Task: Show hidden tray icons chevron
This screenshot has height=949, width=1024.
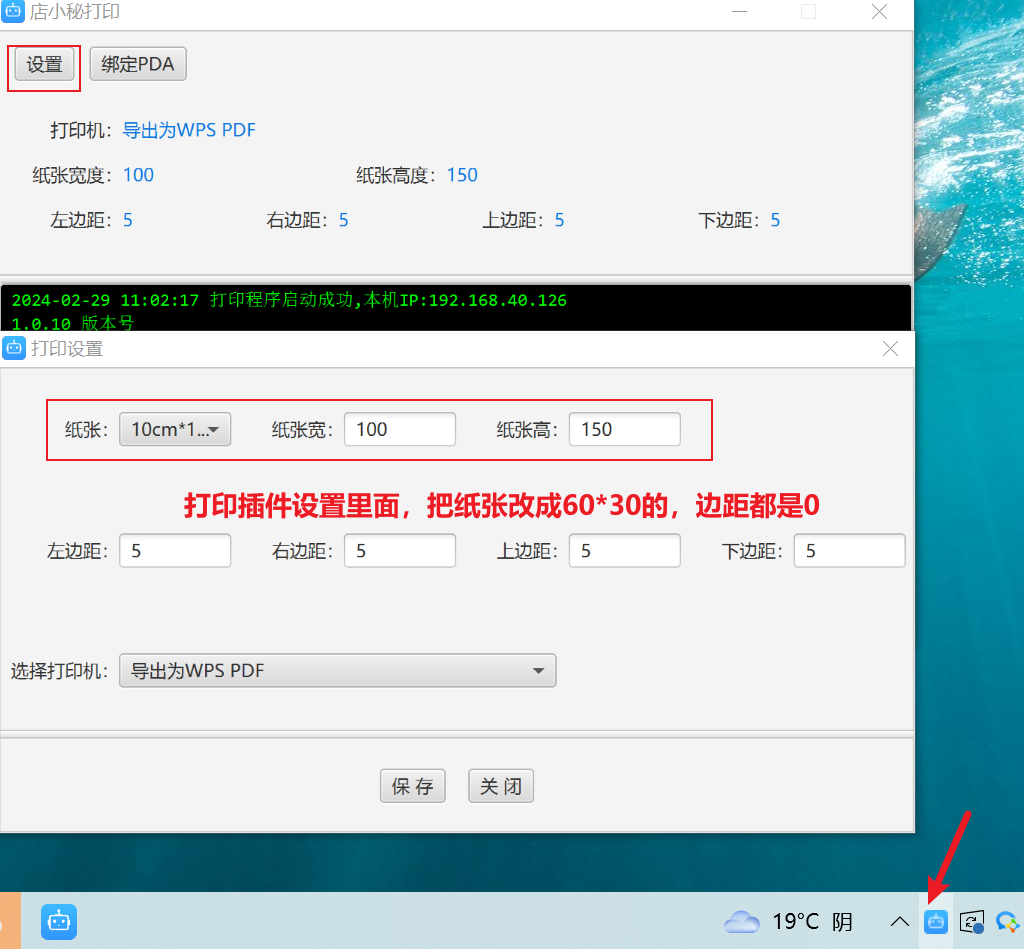Action: click(x=900, y=922)
